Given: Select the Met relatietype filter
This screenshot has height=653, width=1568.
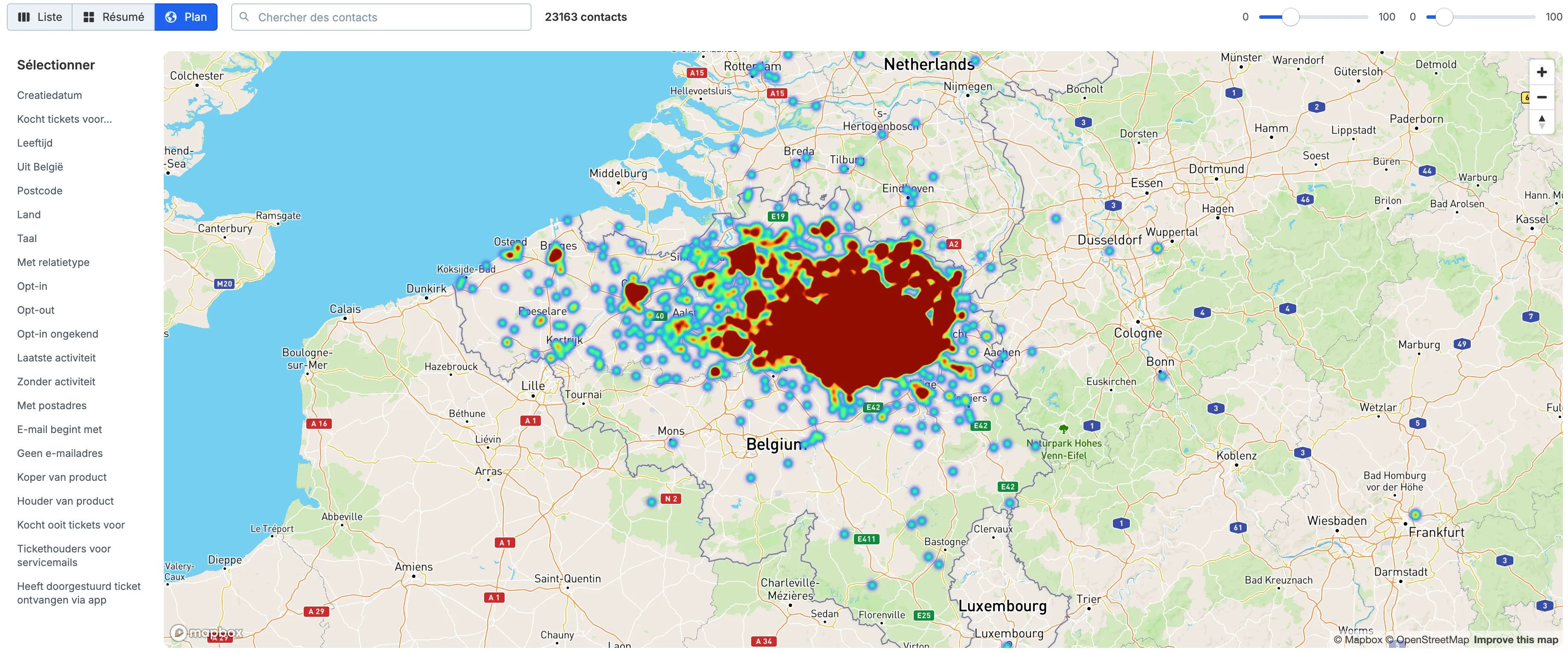Looking at the screenshot, I should 53,262.
